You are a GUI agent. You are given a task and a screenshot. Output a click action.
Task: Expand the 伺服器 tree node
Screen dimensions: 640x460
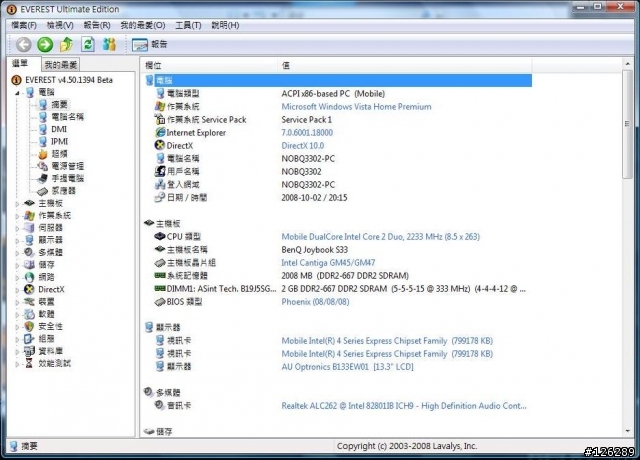tap(17, 228)
